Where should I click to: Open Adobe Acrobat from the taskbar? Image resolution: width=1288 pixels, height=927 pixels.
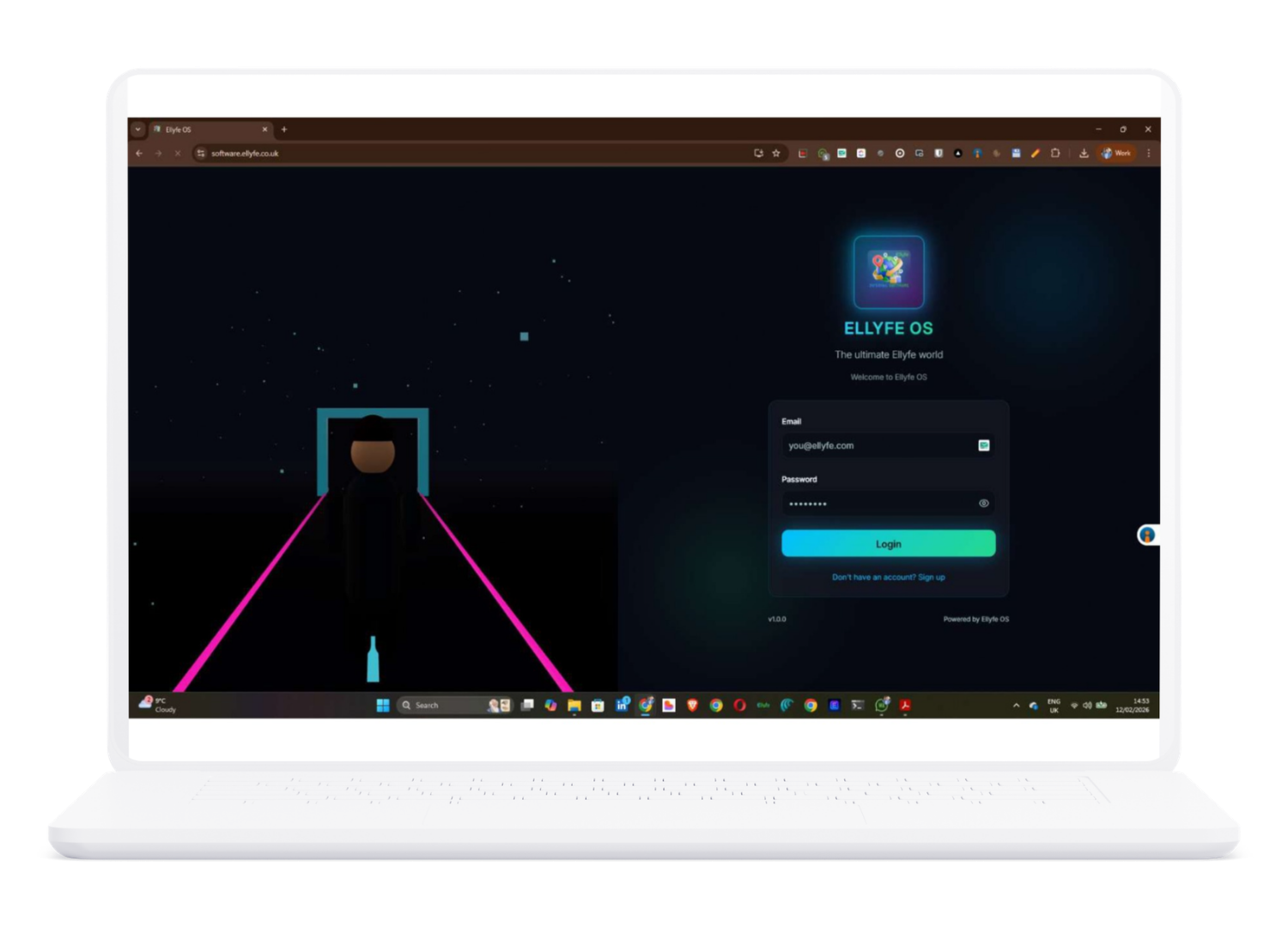(x=905, y=705)
